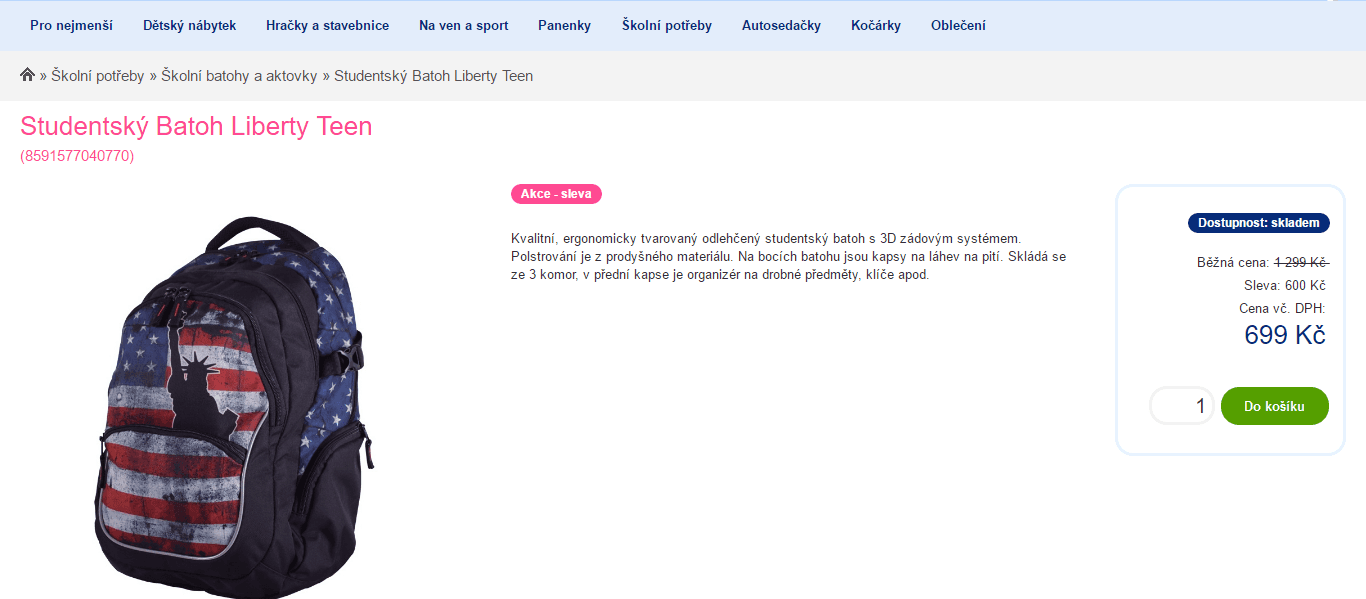Viewport: 1366px width, 599px height.
Task: Click the product title heading
Action: pos(196,127)
